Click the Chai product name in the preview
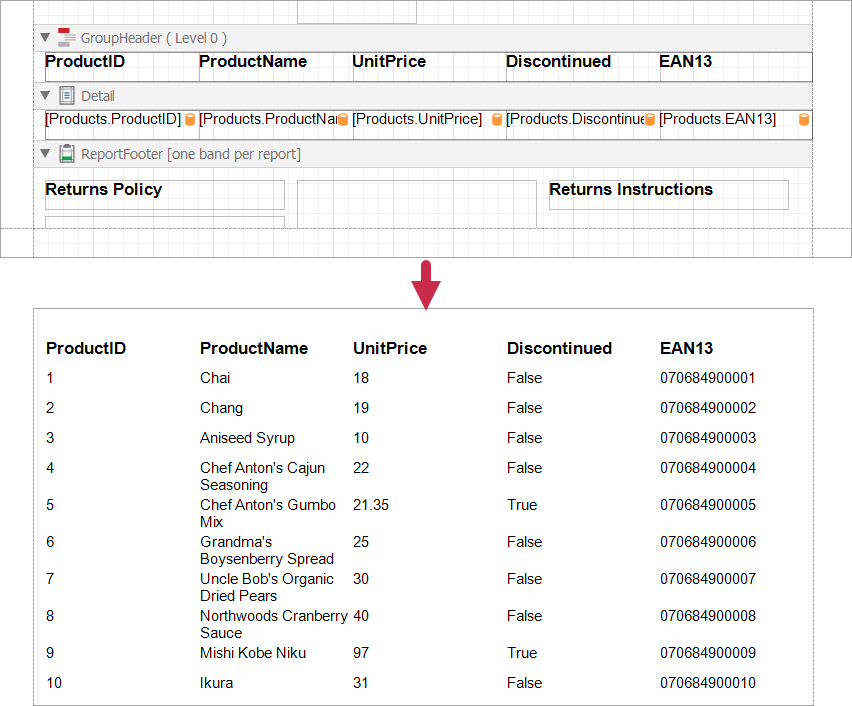This screenshot has width=852, height=706. (x=215, y=378)
